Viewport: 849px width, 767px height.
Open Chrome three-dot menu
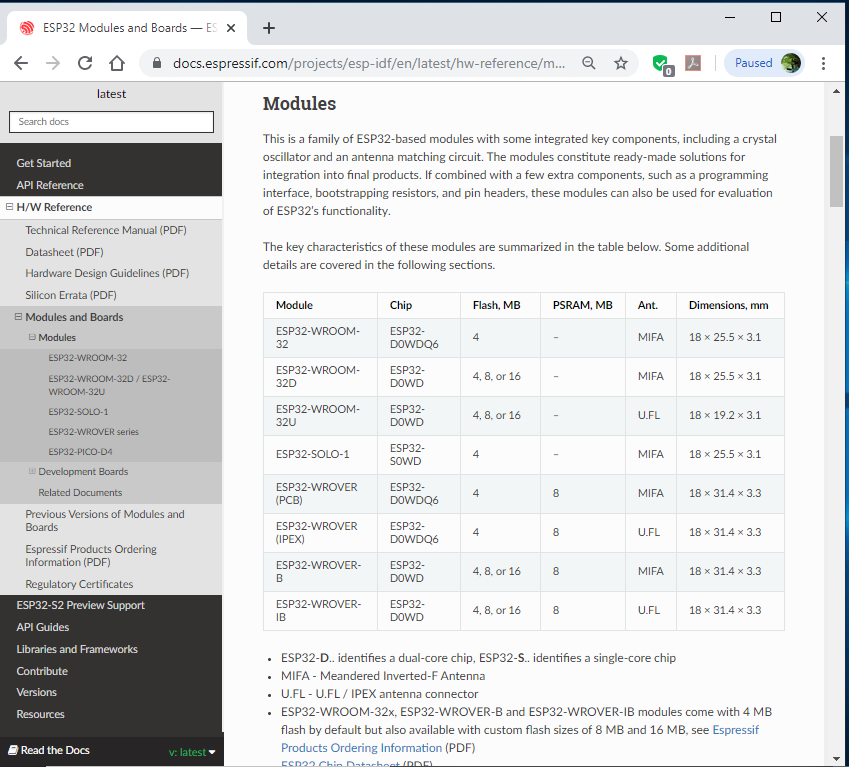(823, 63)
